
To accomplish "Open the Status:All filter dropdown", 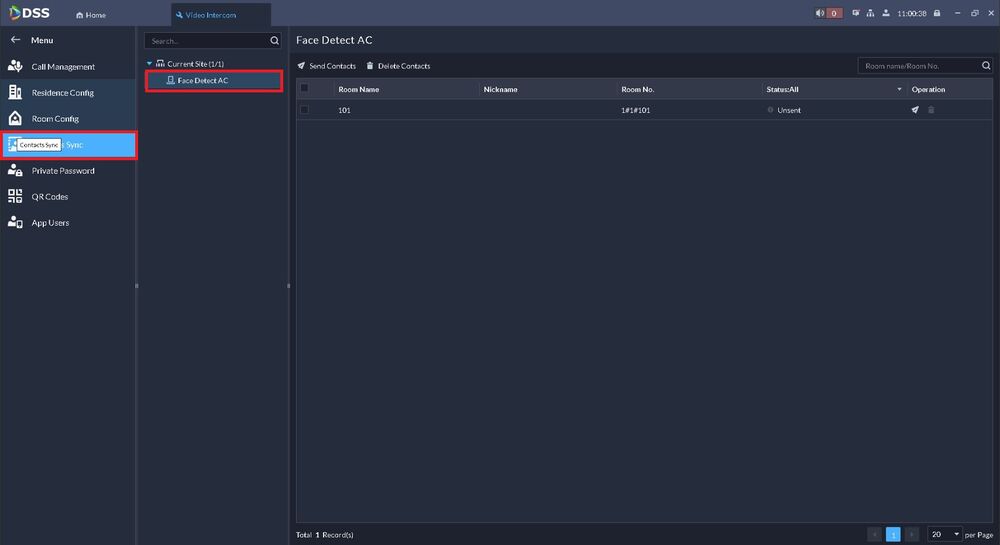I will tap(898, 90).
